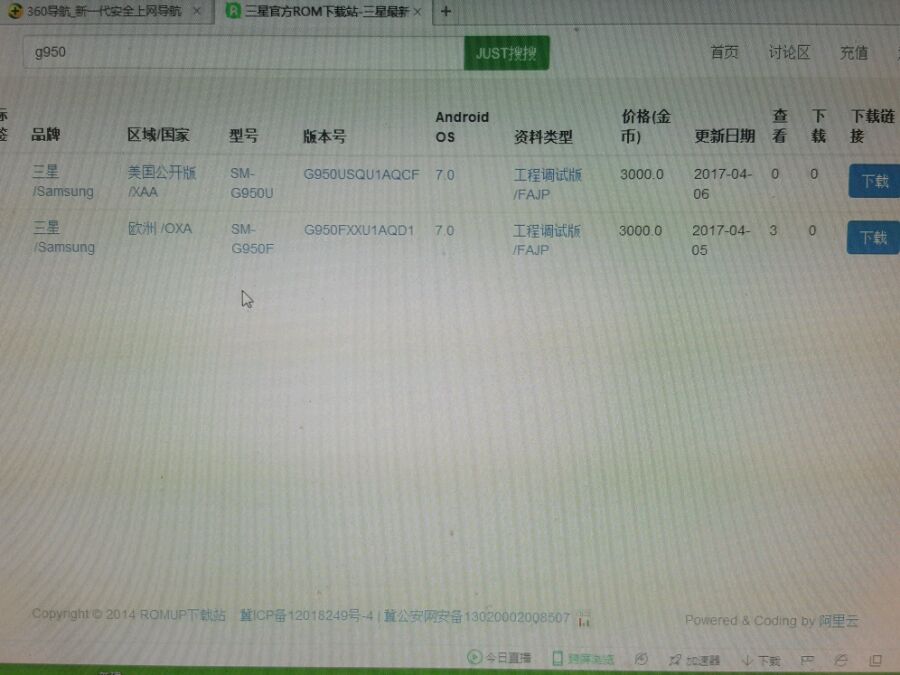Click price 3000.0 in G950F row
The image size is (900, 675).
(x=640, y=231)
